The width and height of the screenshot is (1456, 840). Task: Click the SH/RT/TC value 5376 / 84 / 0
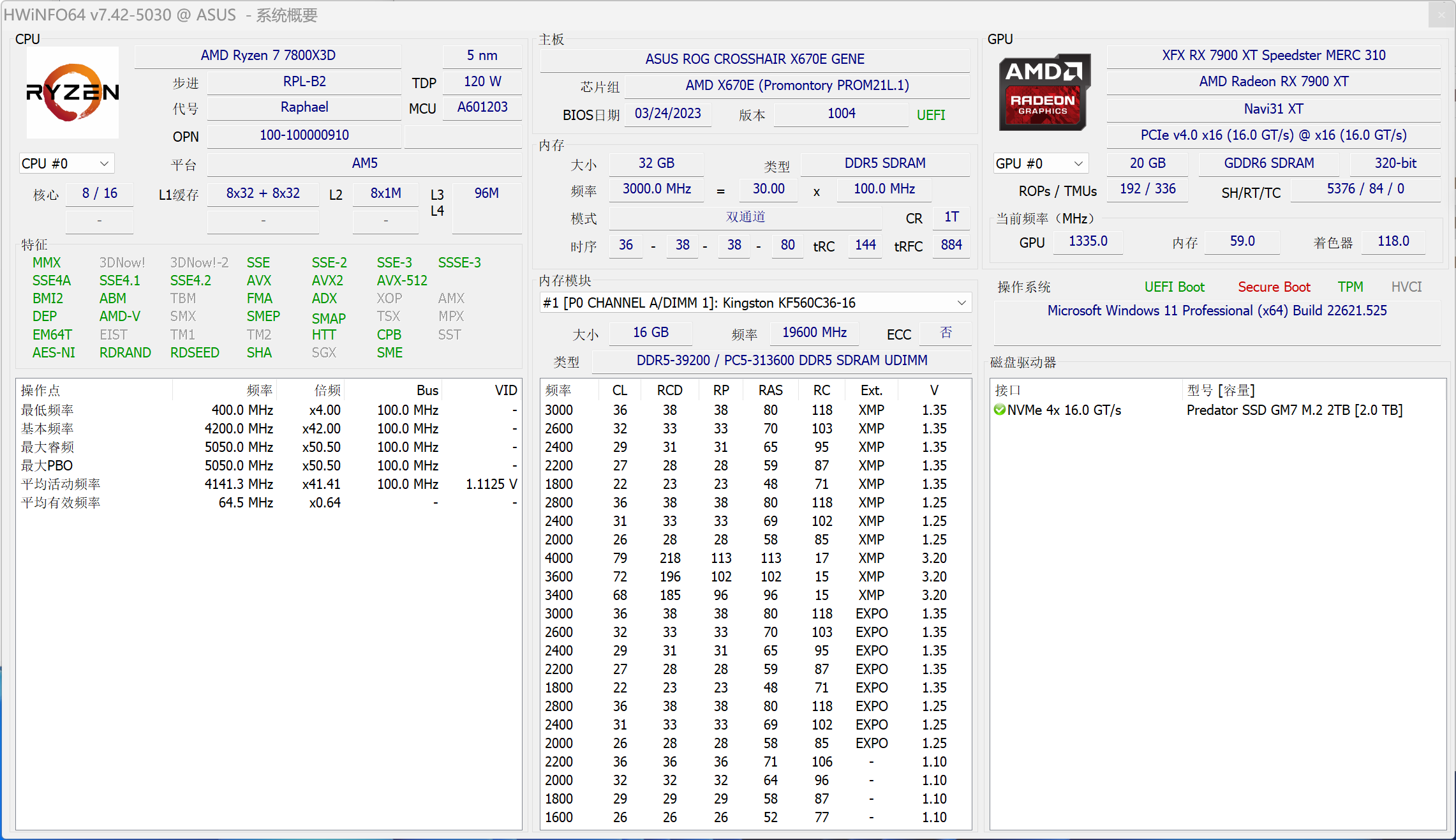point(1365,189)
